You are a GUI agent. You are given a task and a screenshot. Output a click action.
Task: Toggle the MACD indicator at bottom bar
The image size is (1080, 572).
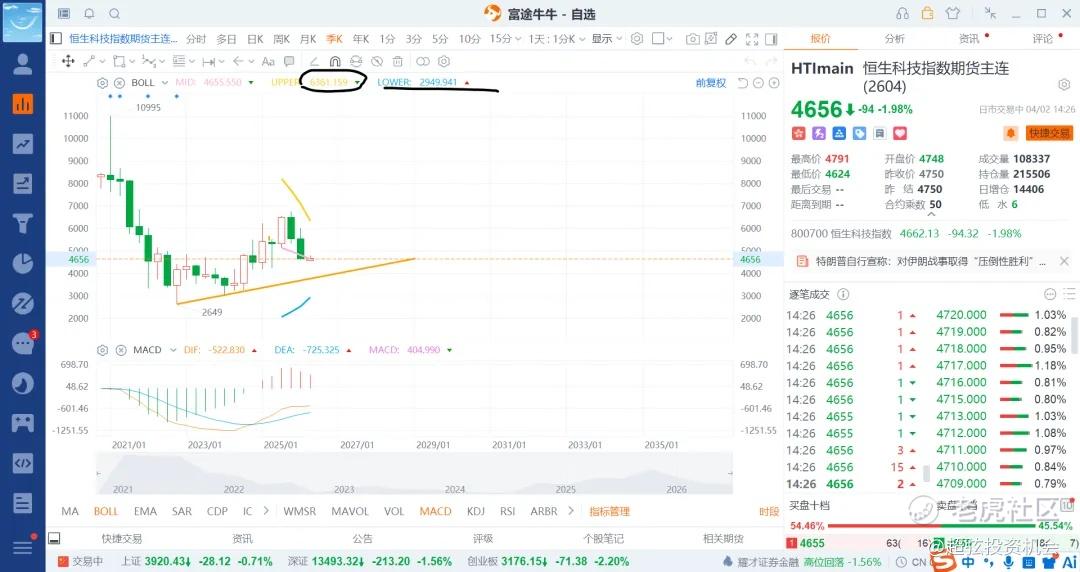click(x=435, y=511)
